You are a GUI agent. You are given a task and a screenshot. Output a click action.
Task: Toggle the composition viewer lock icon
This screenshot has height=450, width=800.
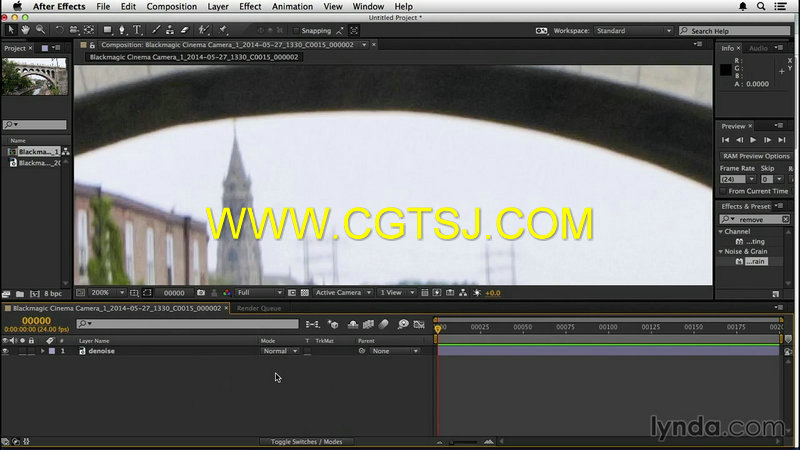point(92,45)
